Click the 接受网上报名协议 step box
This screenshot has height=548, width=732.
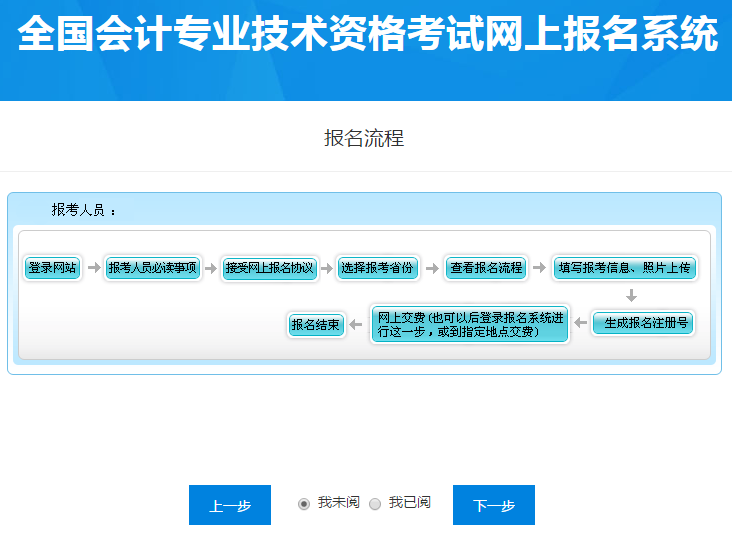(269, 268)
